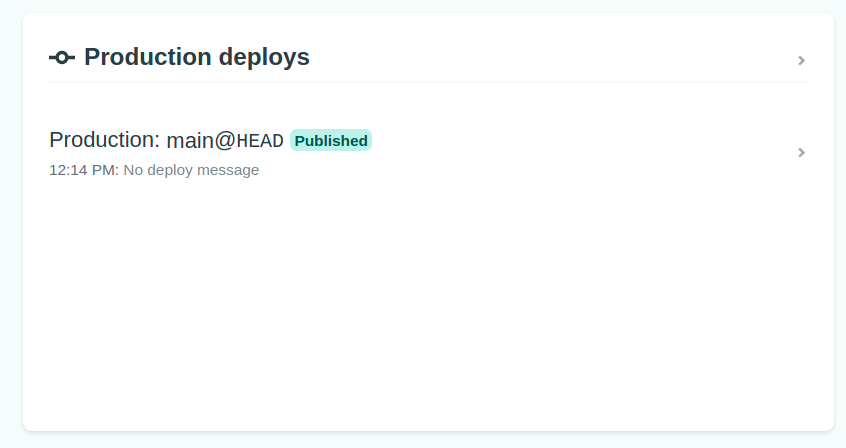Open deploy details via the main@HEAD row chevron
This screenshot has height=448, width=846.
coord(801,152)
